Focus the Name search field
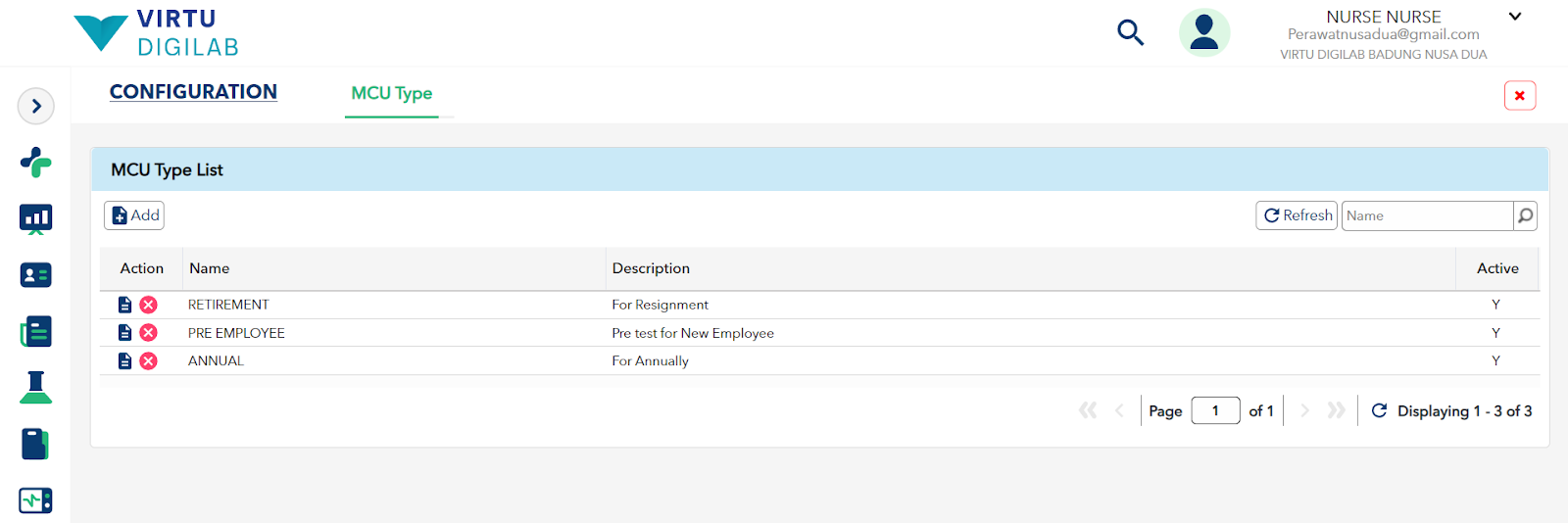Screen dimensions: 1568x523 [1427, 215]
